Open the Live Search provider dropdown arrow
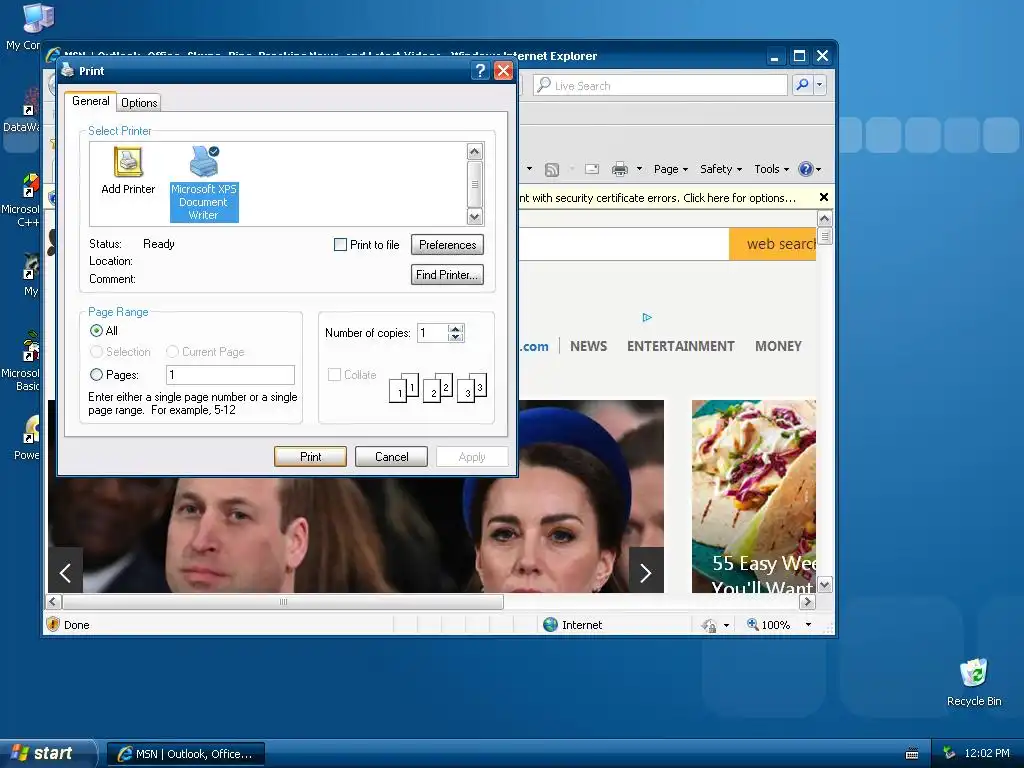Screen dimensions: 1024x768 pos(819,85)
